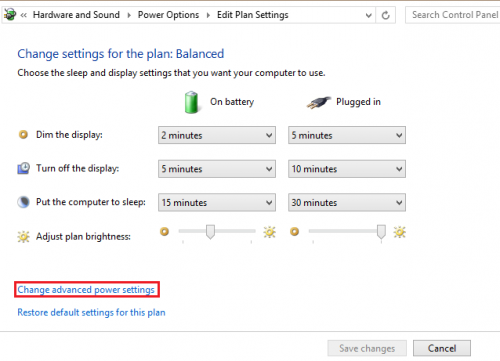Screen dimensions: 500x361
Task: Open Put computer to sleep battery dropdown
Action: pyautogui.click(x=217, y=202)
